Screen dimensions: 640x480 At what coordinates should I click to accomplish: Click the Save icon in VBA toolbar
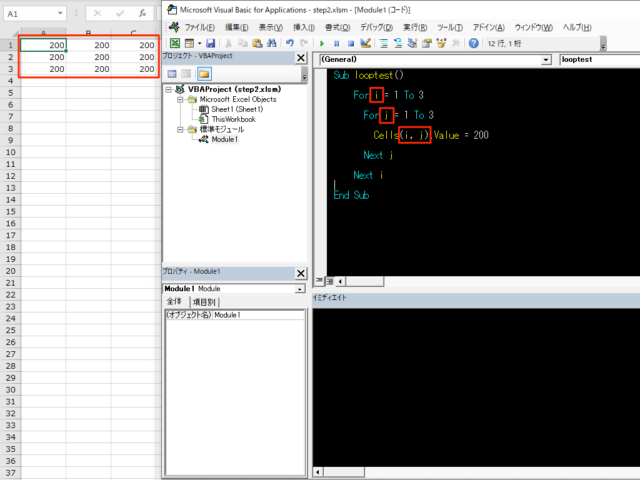click(211, 44)
